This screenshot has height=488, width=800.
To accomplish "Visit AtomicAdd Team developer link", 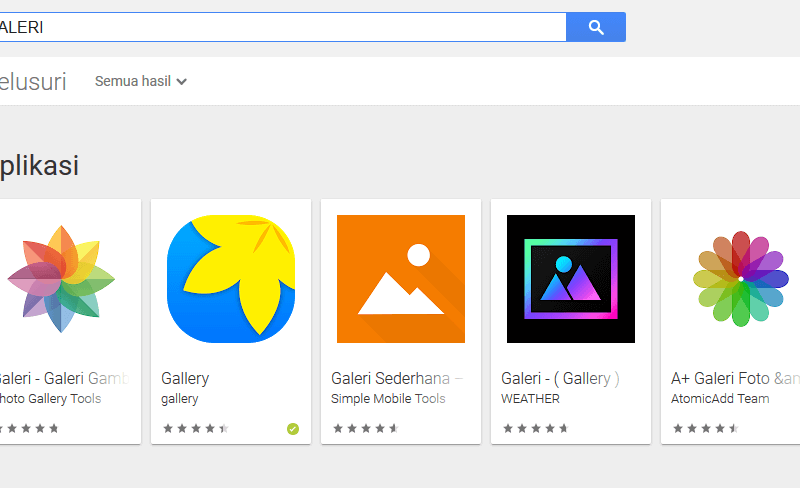I will pos(720,399).
